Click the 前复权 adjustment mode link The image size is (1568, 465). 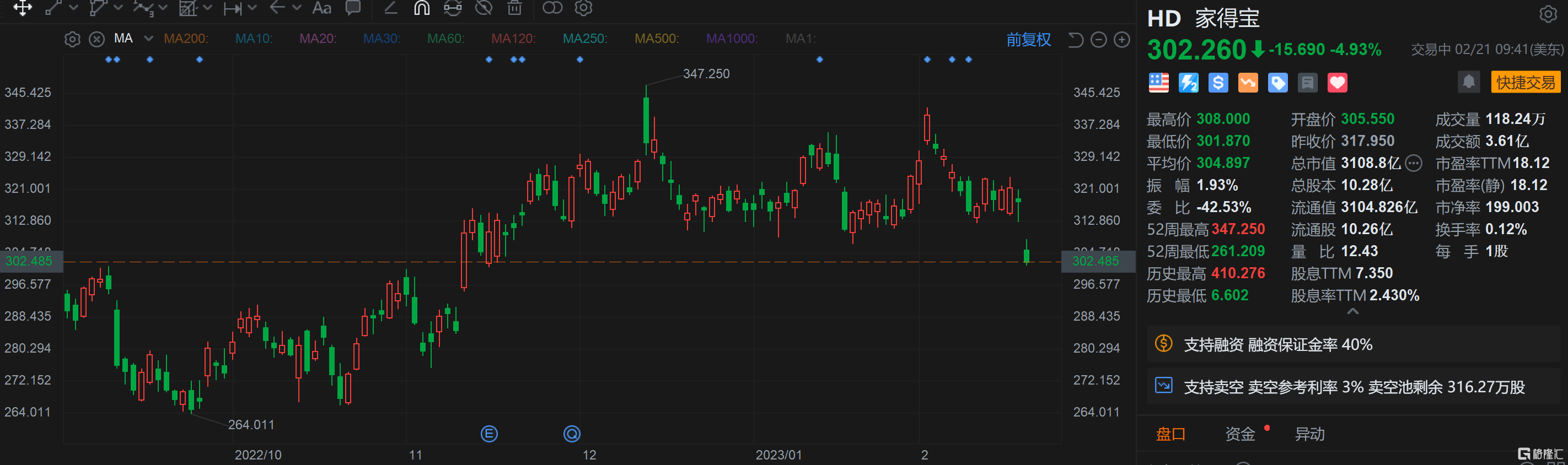click(1029, 40)
